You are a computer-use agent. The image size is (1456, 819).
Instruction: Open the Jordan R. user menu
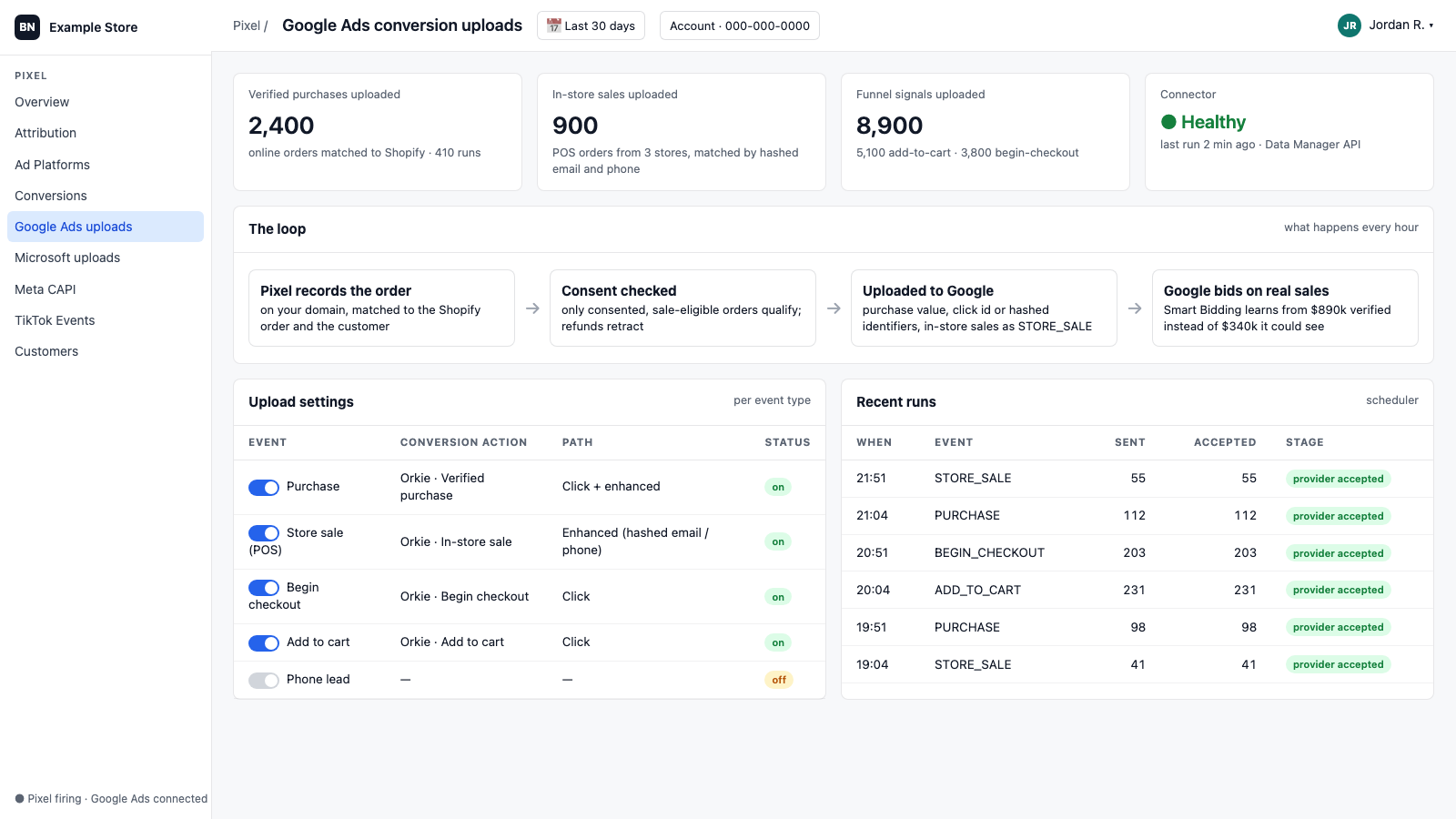[x=1386, y=25]
